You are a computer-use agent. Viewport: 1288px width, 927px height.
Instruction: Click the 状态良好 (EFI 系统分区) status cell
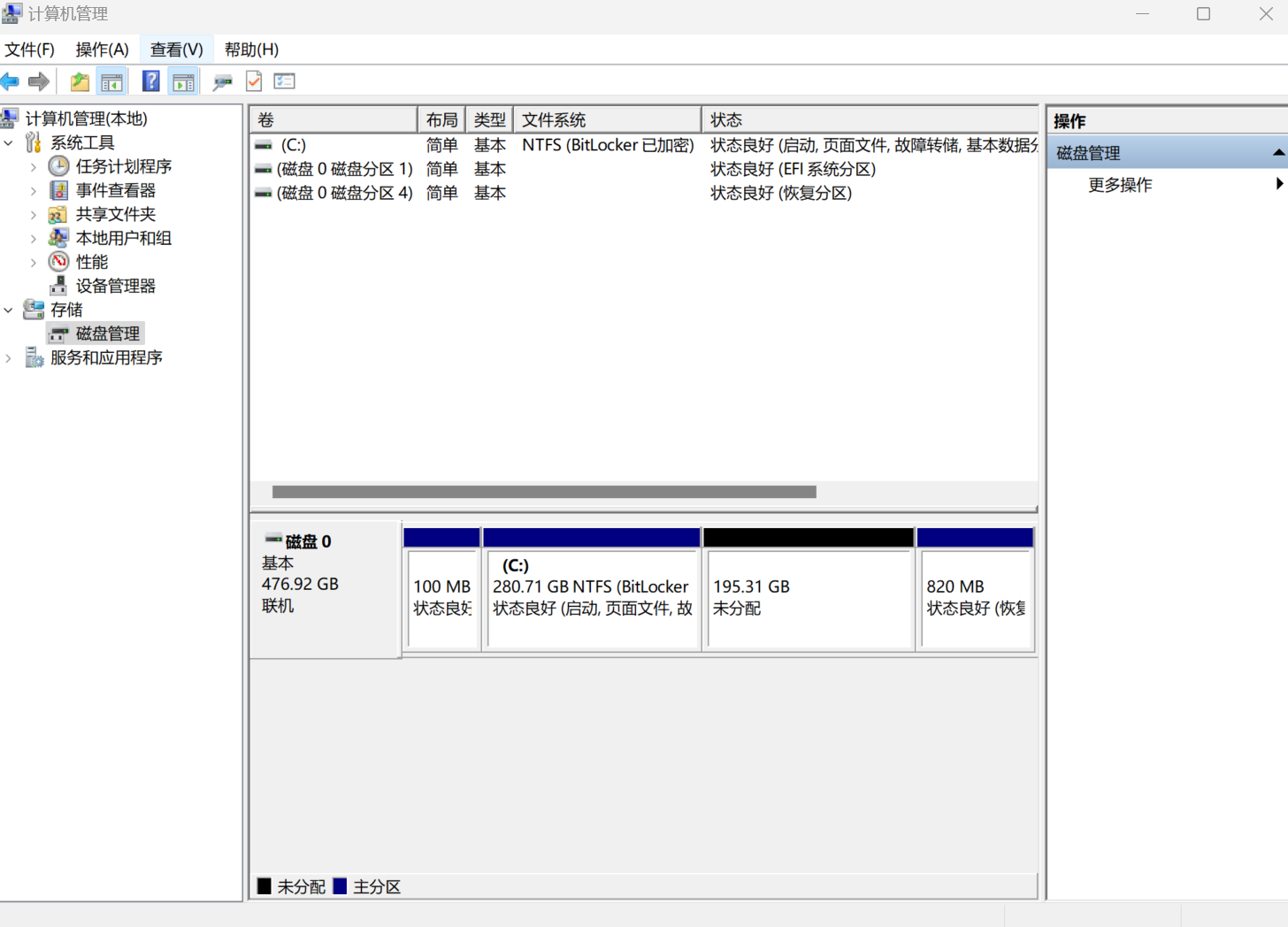coord(793,168)
